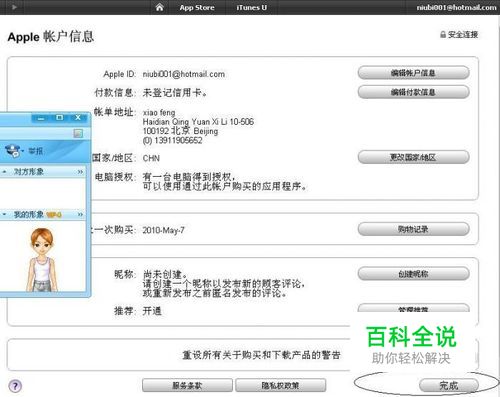Click the 对方形象 header text
Screen dimensions: 500x397
(x=29, y=172)
